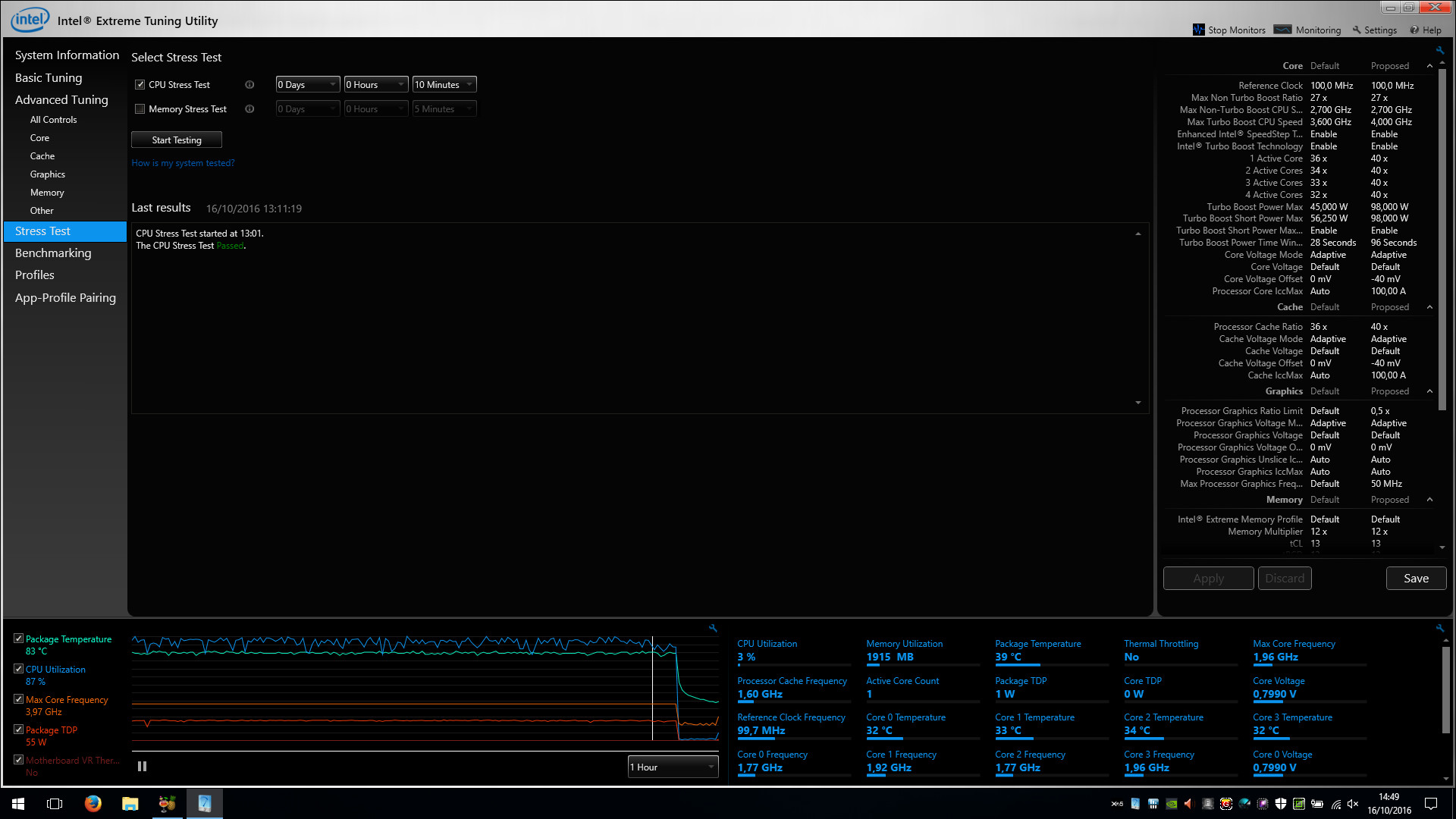Viewport: 1456px width, 819px height.
Task: Select All Controls under Advanced Tuning
Action: [53, 120]
